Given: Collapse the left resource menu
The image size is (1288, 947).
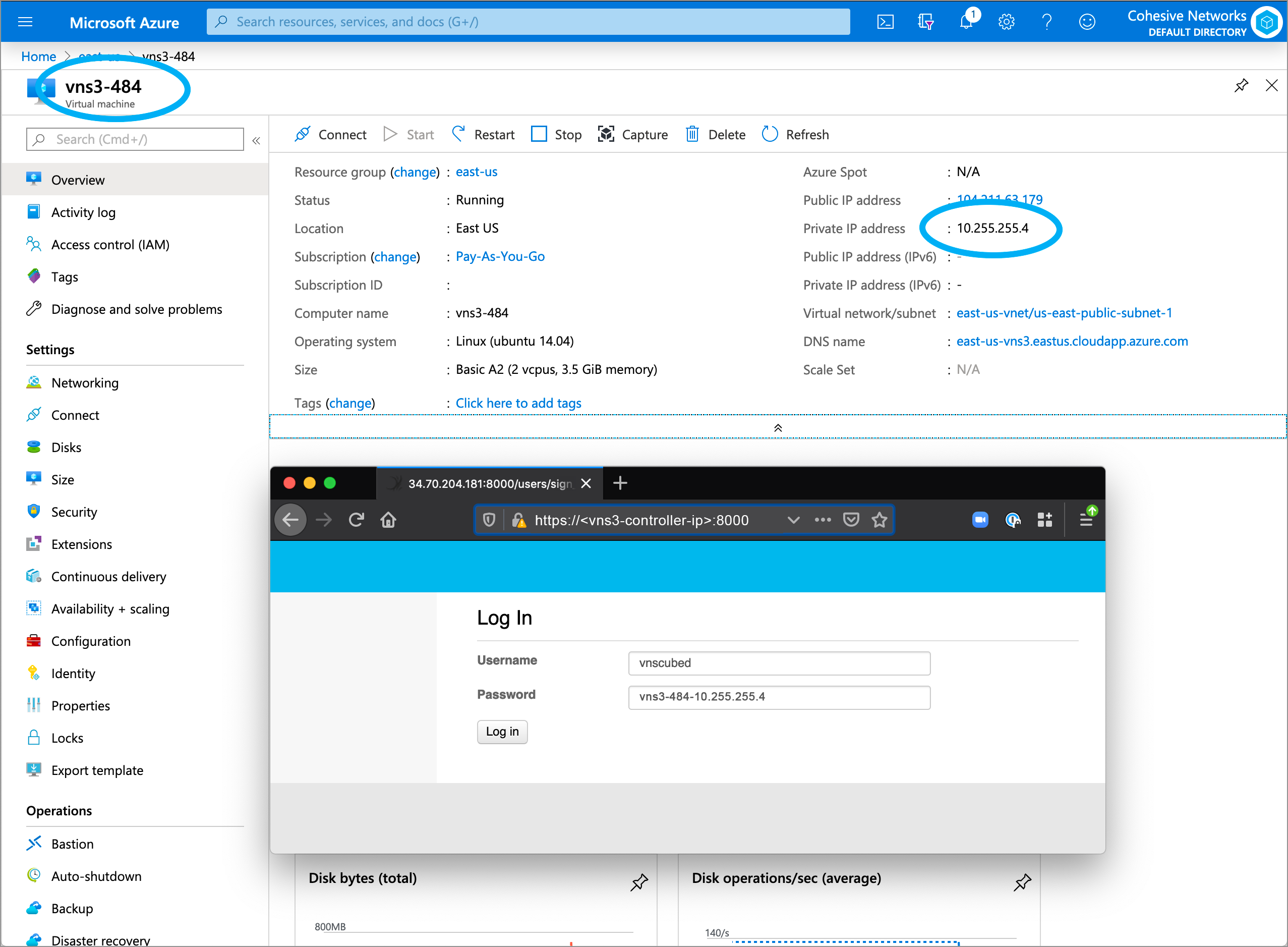Looking at the screenshot, I should pyautogui.click(x=256, y=140).
